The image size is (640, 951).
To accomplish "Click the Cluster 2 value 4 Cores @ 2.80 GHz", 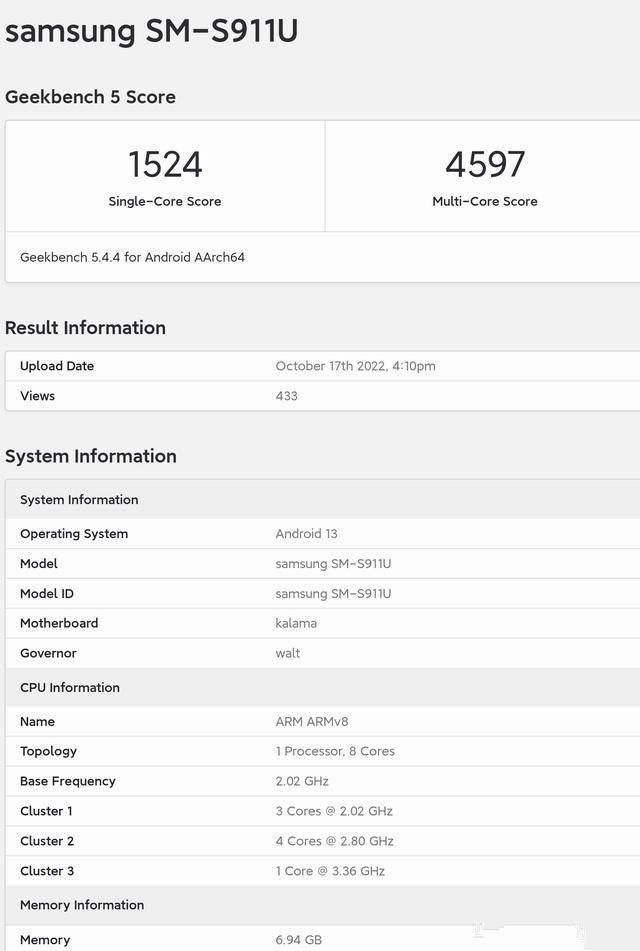I will coord(334,841).
